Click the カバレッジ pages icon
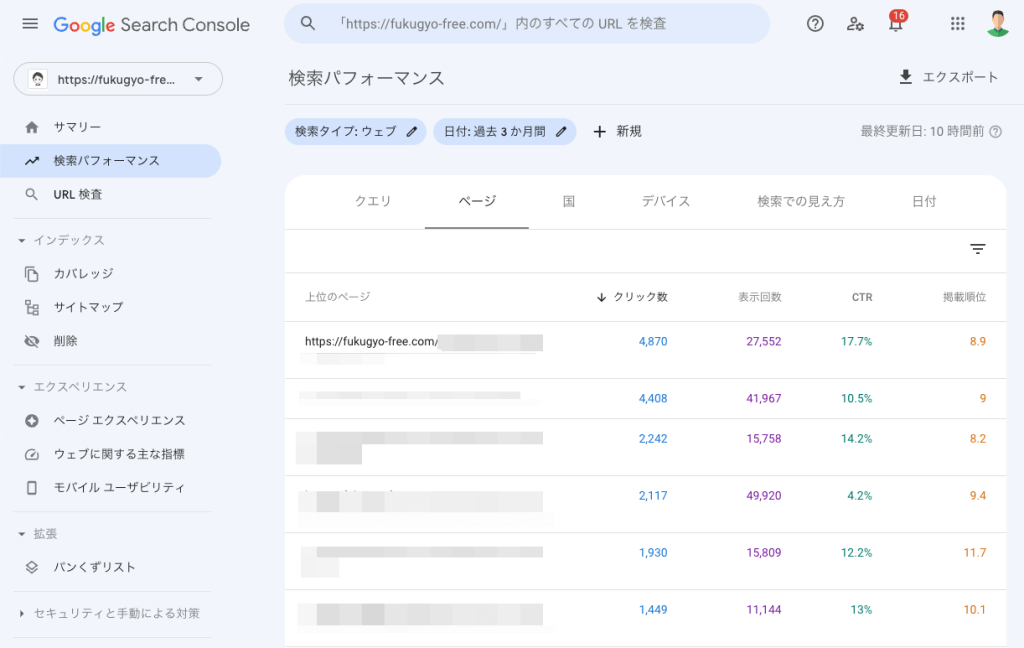The height and width of the screenshot is (648, 1024). 31,274
